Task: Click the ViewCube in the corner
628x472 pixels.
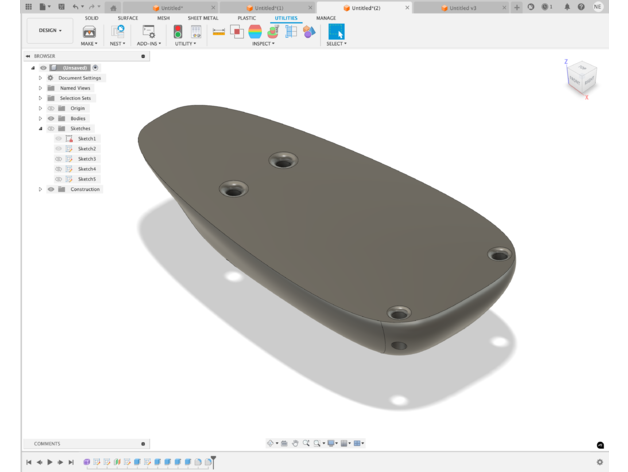Action: (582, 78)
